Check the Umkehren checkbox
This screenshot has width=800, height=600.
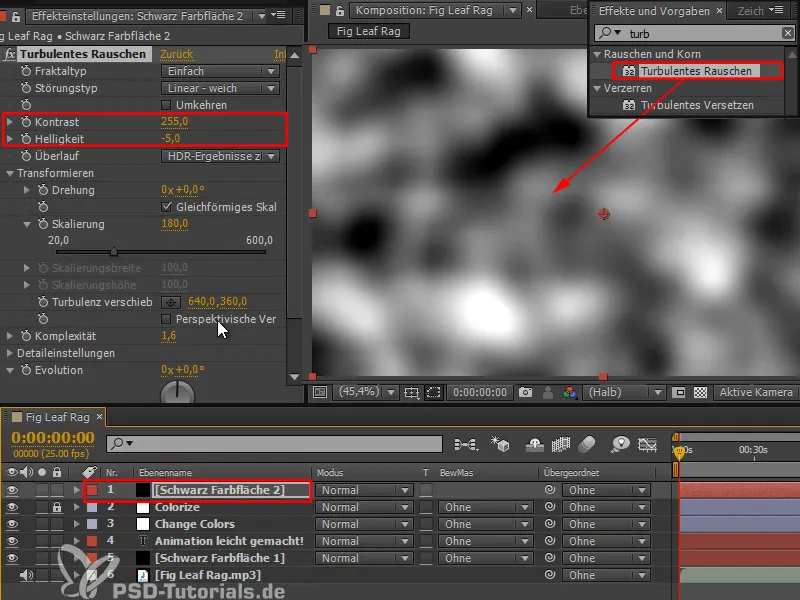click(166, 105)
